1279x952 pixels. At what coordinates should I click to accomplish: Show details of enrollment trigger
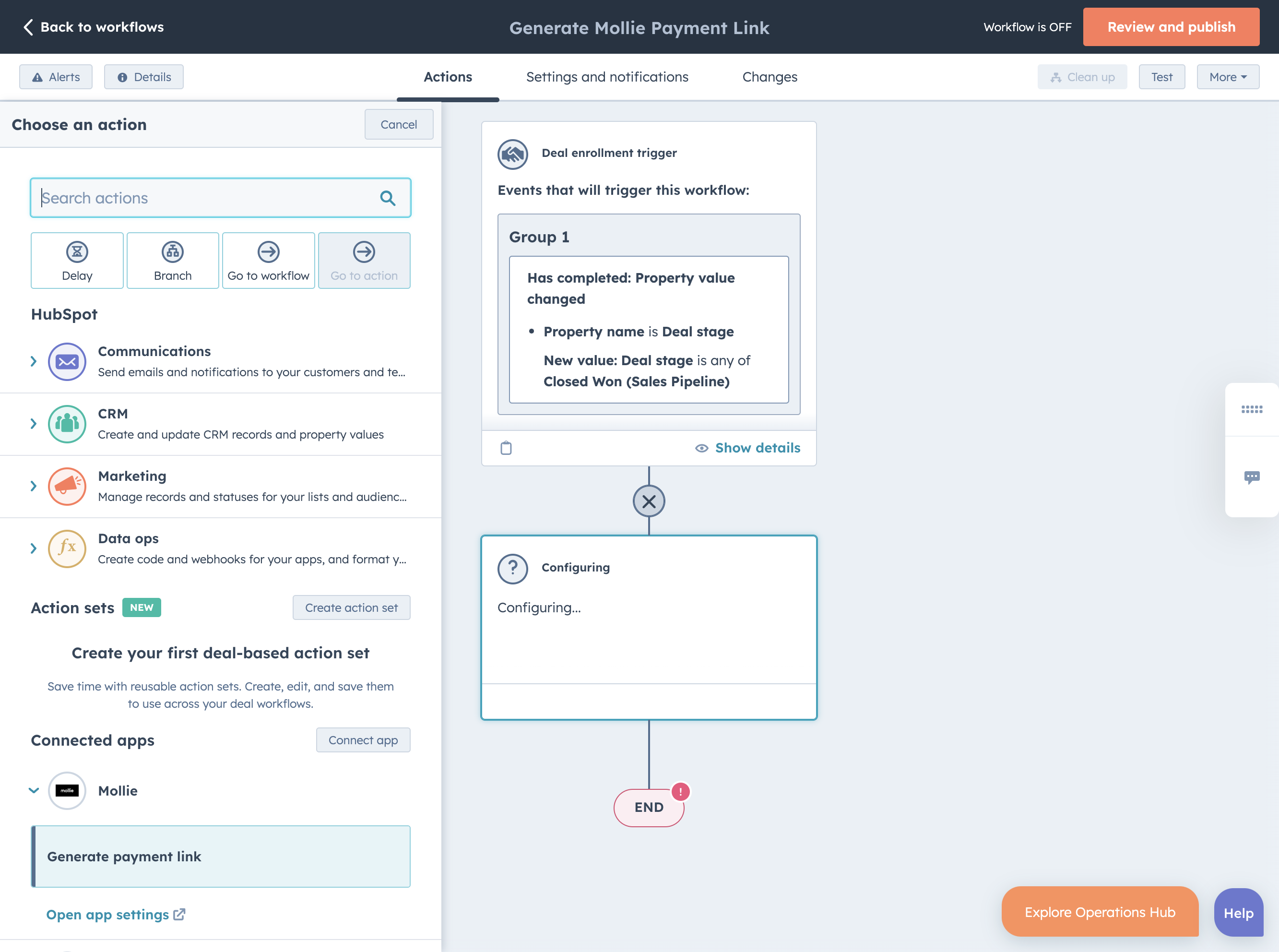(748, 448)
